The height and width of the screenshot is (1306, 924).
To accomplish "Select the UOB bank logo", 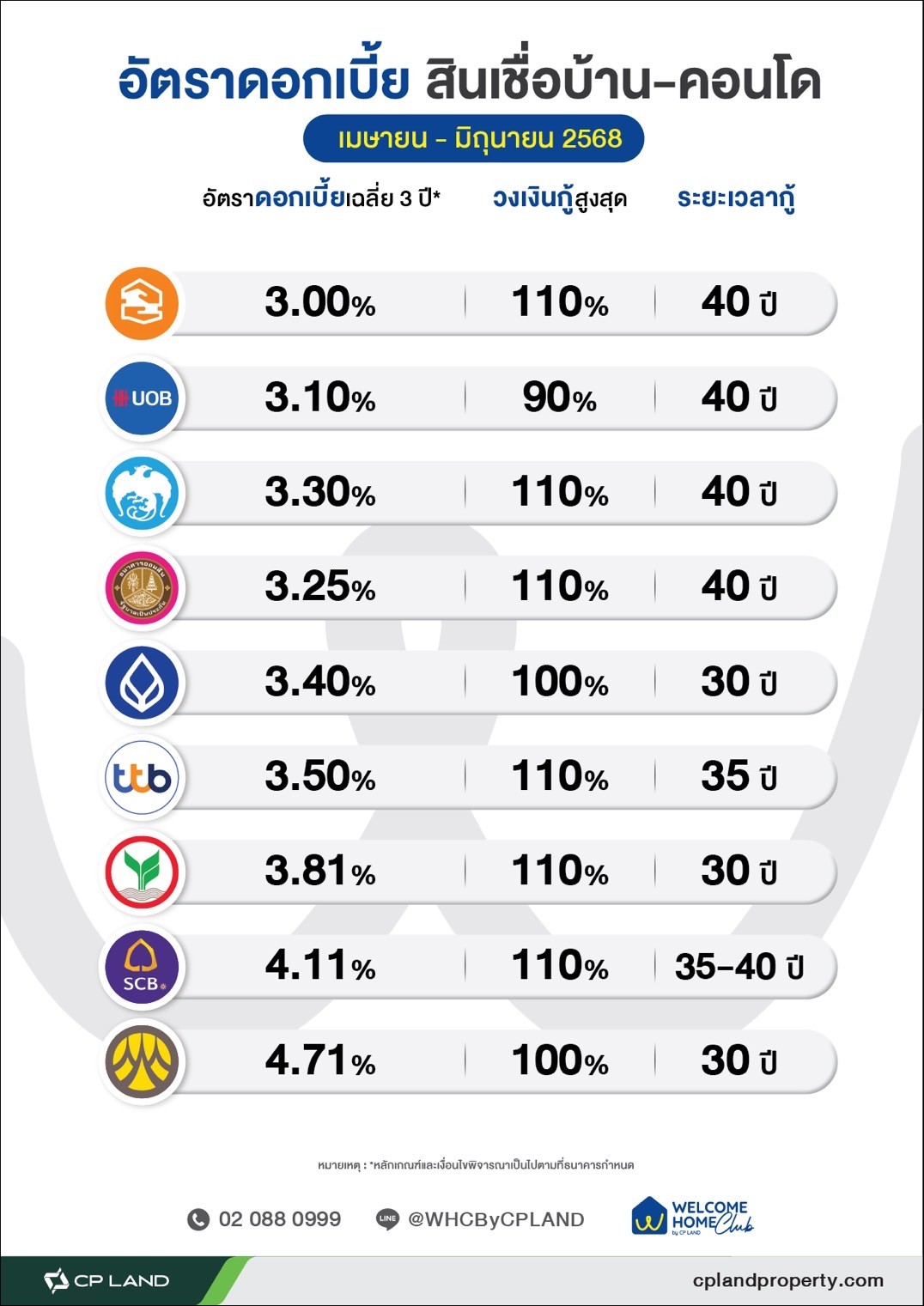I will (142, 398).
